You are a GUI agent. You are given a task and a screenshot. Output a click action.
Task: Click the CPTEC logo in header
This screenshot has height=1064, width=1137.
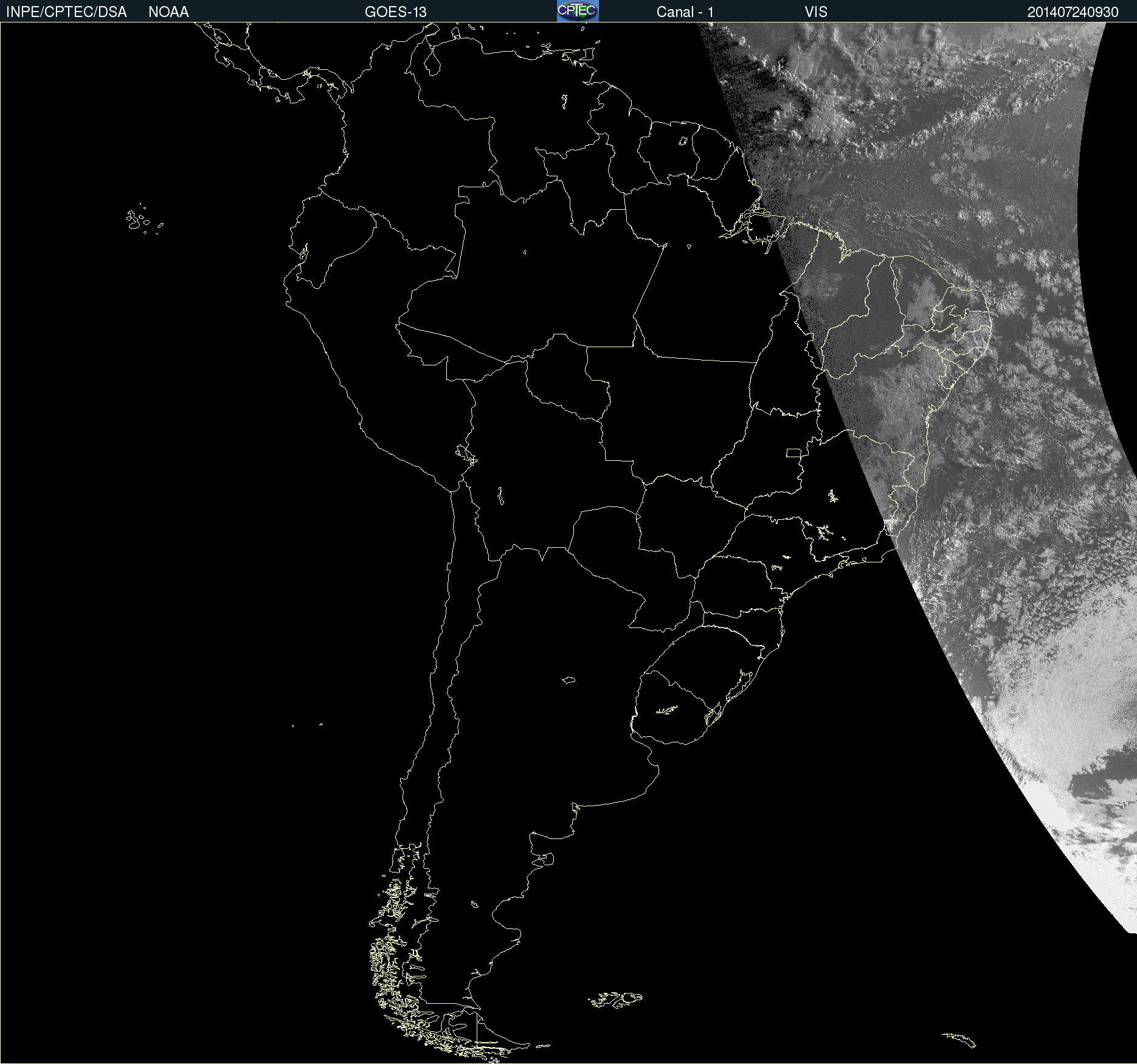(x=578, y=11)
